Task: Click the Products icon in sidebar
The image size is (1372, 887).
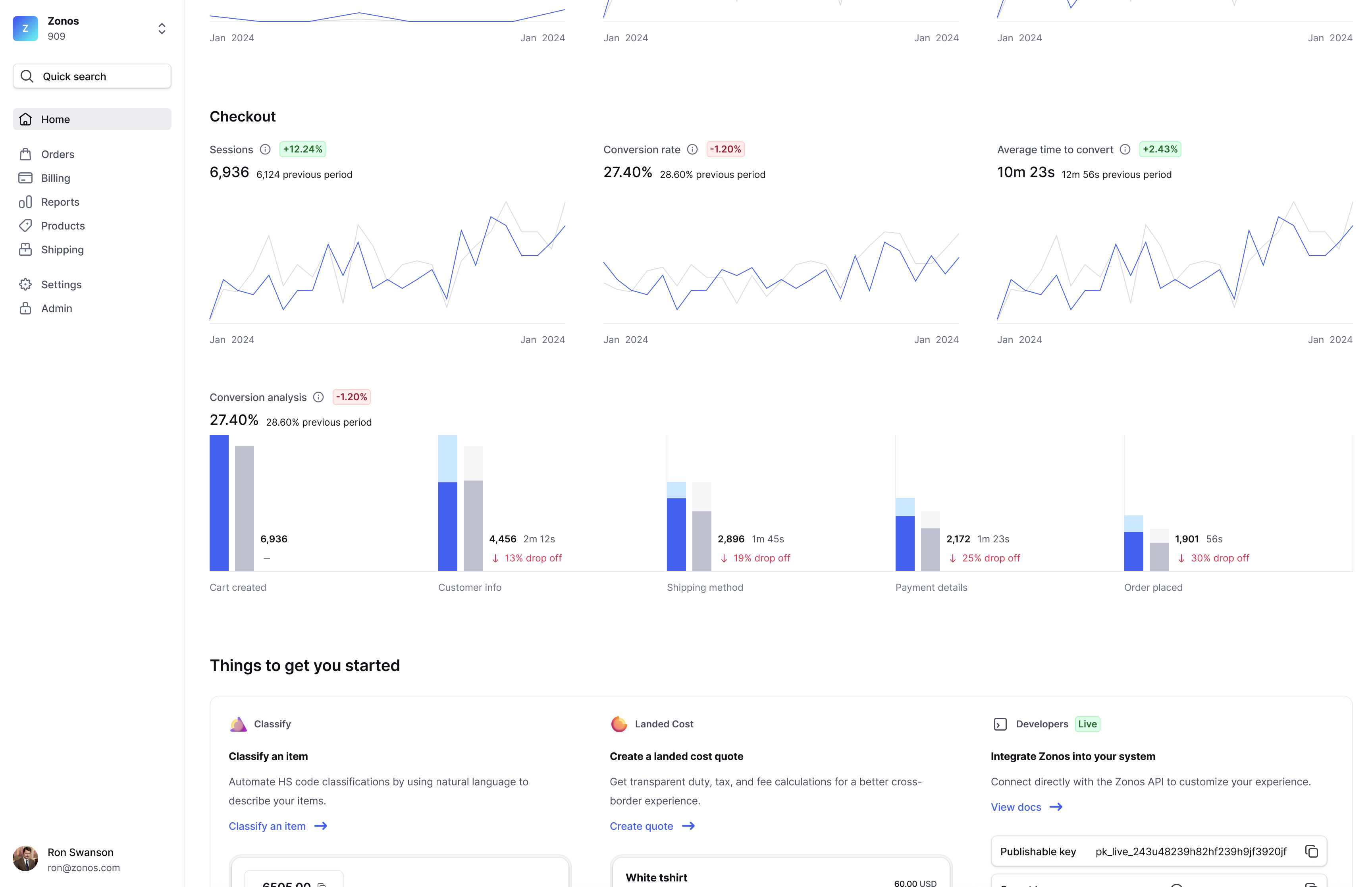Action: tap(27, 225)
